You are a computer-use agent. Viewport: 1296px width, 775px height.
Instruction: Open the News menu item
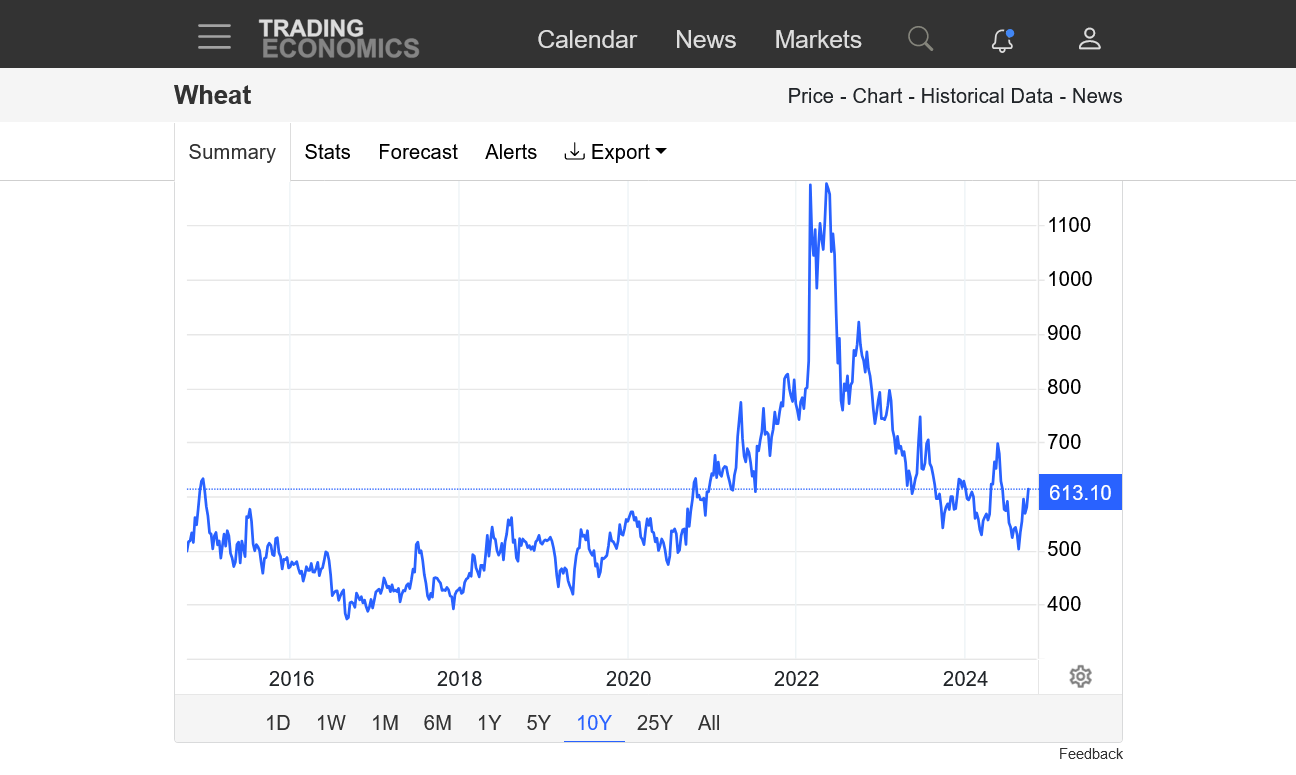pos(706,39)
